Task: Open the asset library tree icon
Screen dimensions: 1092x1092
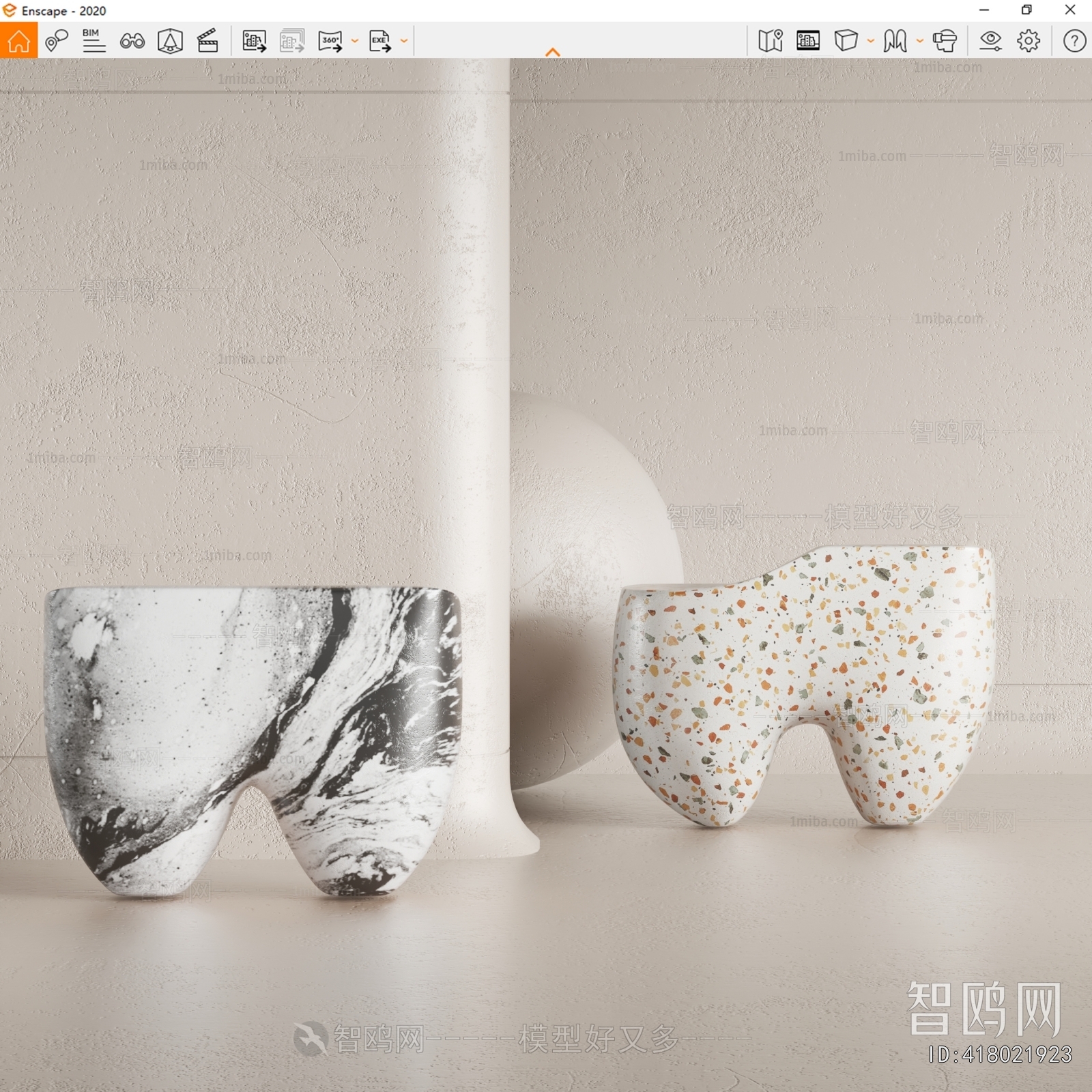Action: [x=170, y=41]
